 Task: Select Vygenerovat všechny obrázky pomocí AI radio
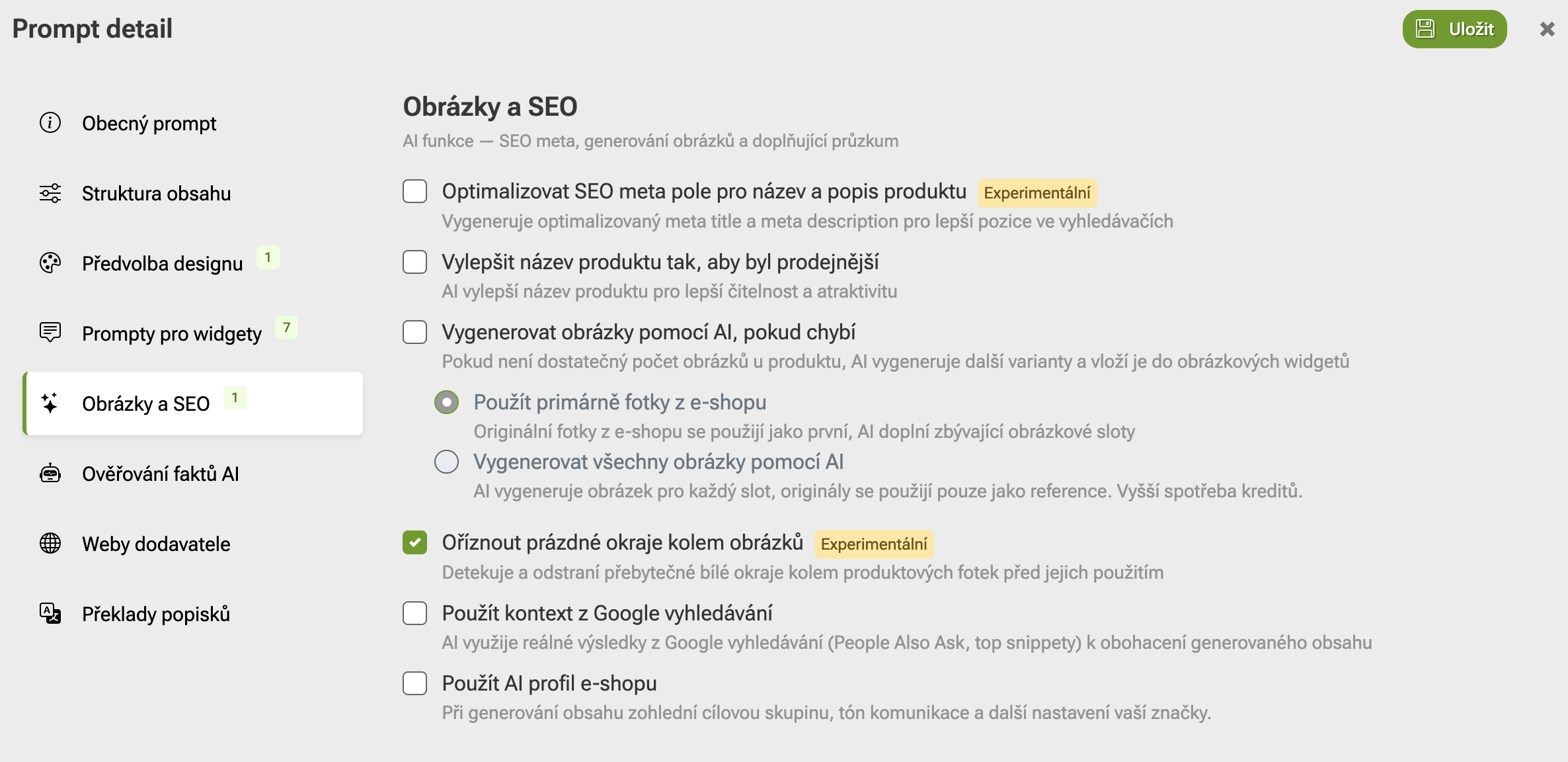pos(446,462)
